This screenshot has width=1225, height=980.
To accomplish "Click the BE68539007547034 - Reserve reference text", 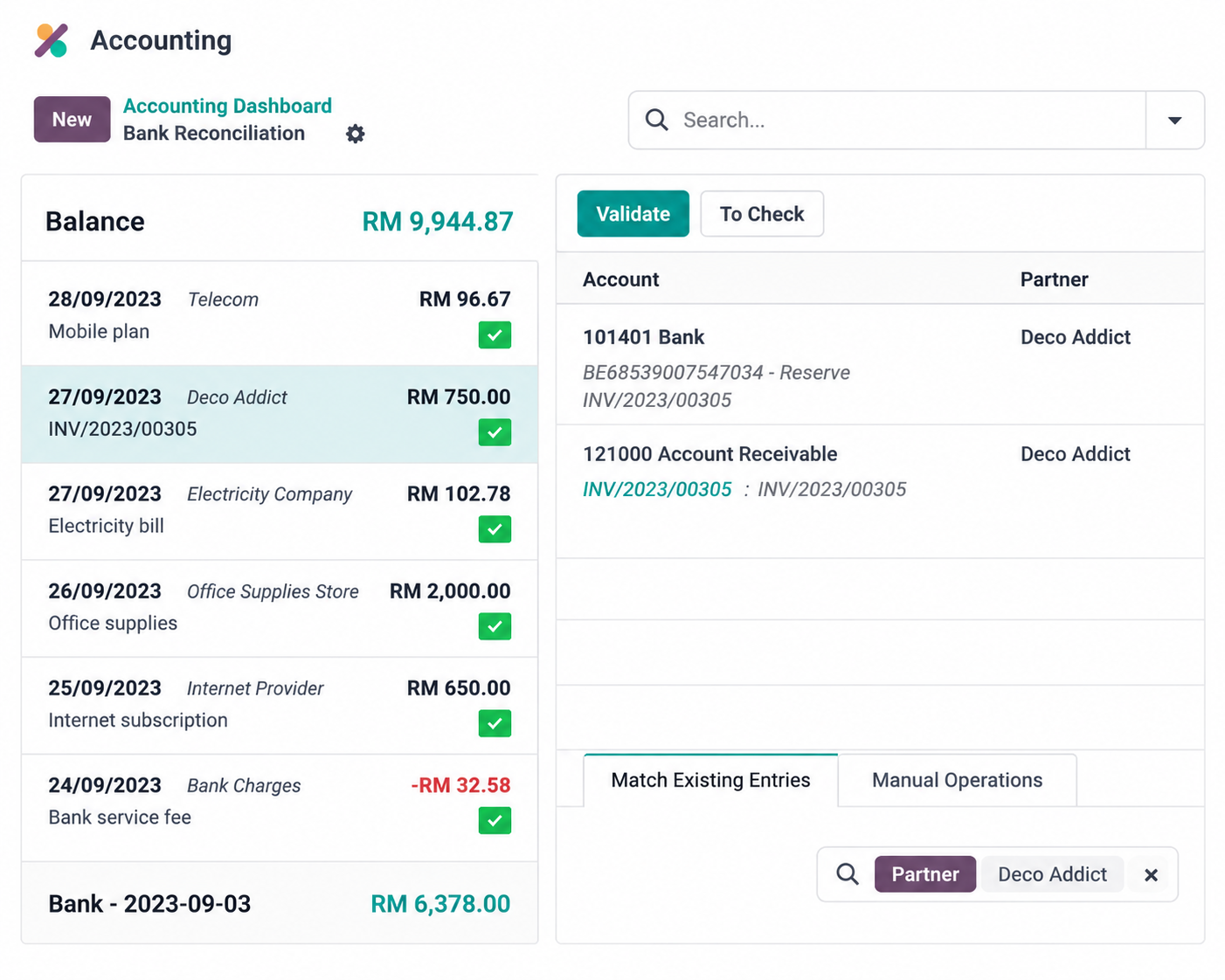I will (716, 373).
